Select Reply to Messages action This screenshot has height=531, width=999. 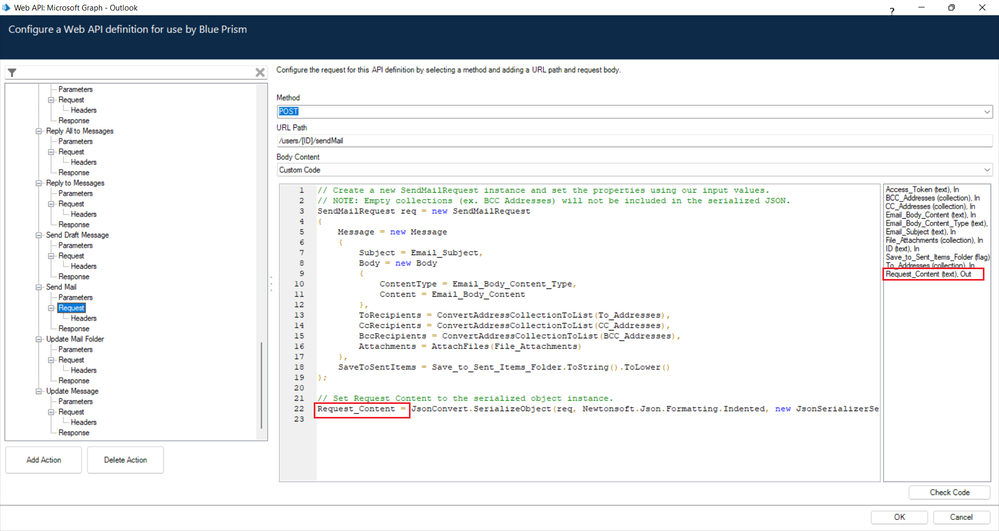coord(75,183)
